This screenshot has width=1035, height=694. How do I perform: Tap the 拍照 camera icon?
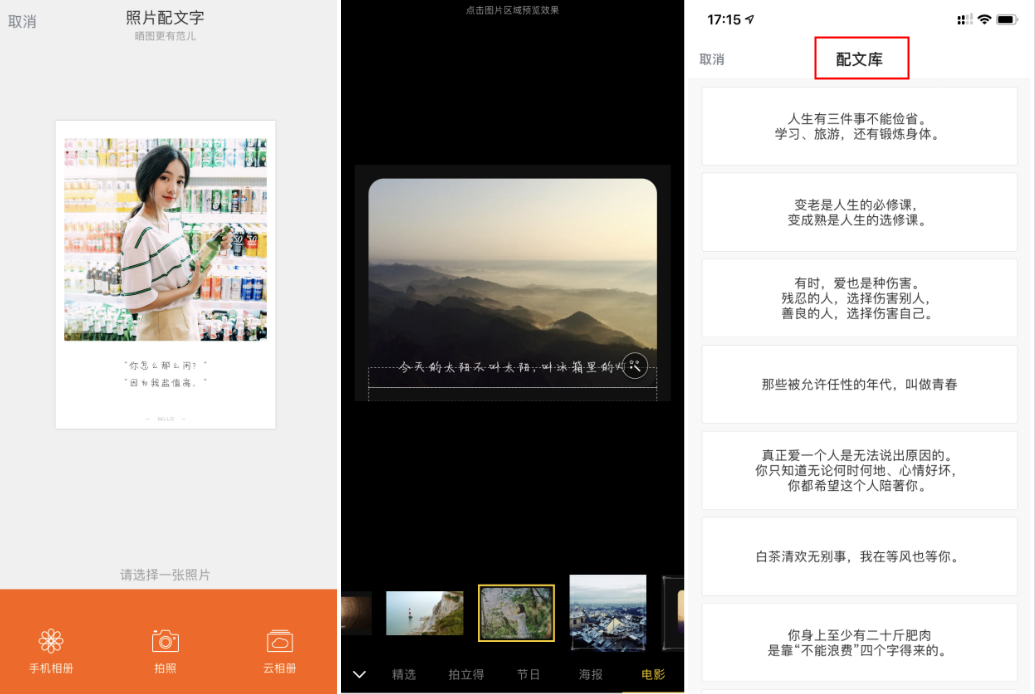point(165,641)
